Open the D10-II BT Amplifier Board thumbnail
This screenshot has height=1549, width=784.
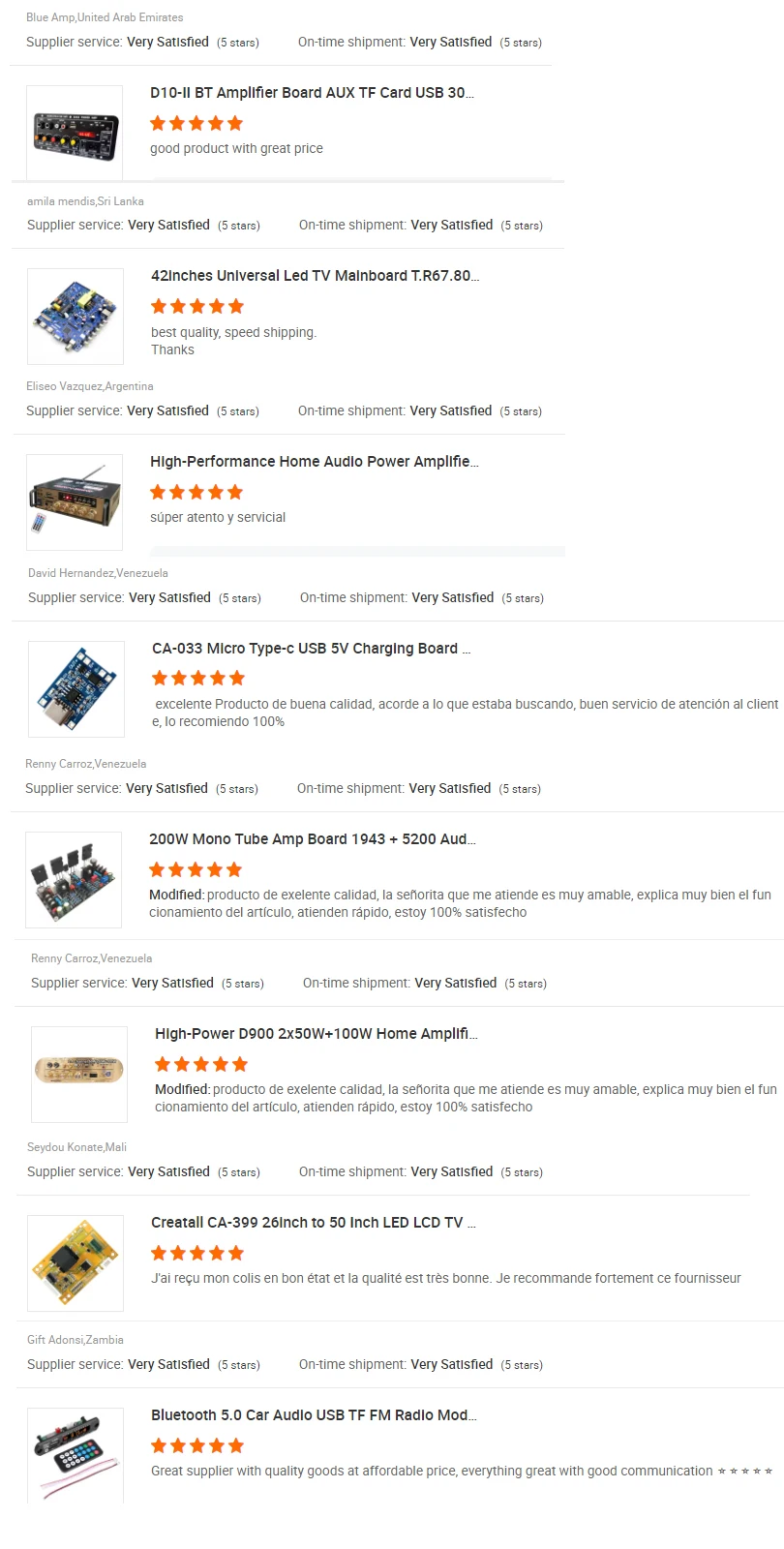pos(75,133)
